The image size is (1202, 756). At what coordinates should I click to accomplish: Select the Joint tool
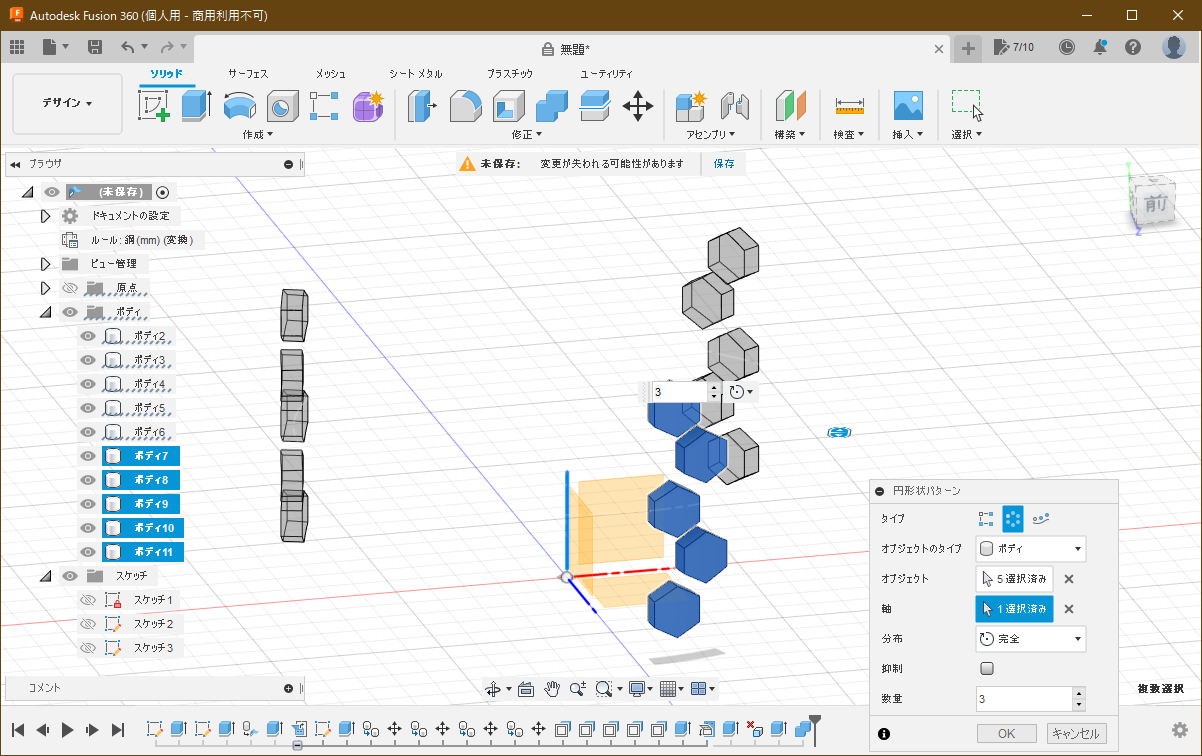(x=735, y=105)
